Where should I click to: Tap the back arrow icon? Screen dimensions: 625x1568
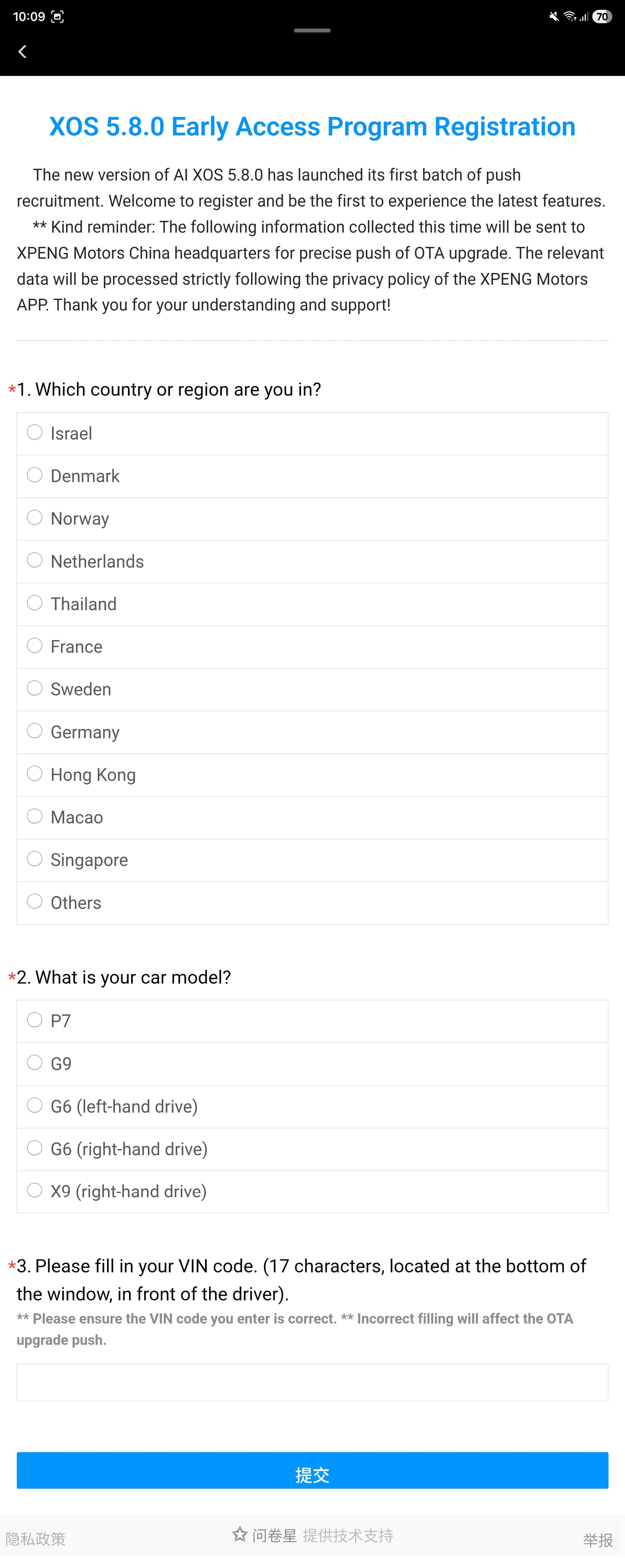click(x=22, y=52)
